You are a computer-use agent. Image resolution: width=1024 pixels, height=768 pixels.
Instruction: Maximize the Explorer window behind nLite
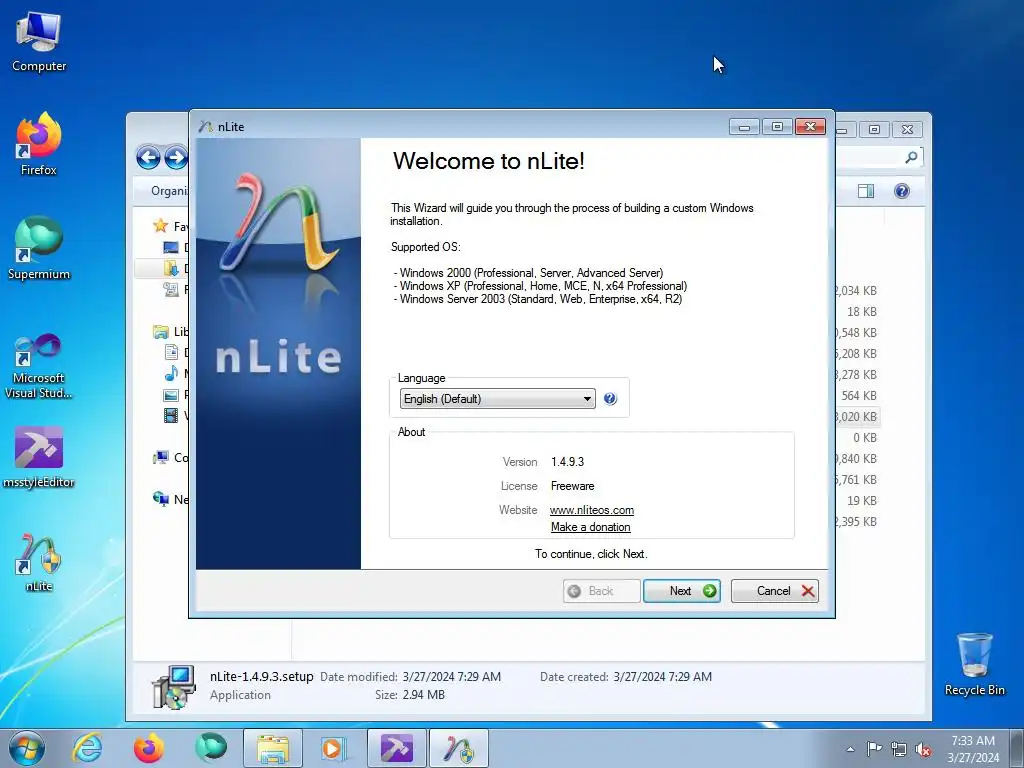pos(874,129)
